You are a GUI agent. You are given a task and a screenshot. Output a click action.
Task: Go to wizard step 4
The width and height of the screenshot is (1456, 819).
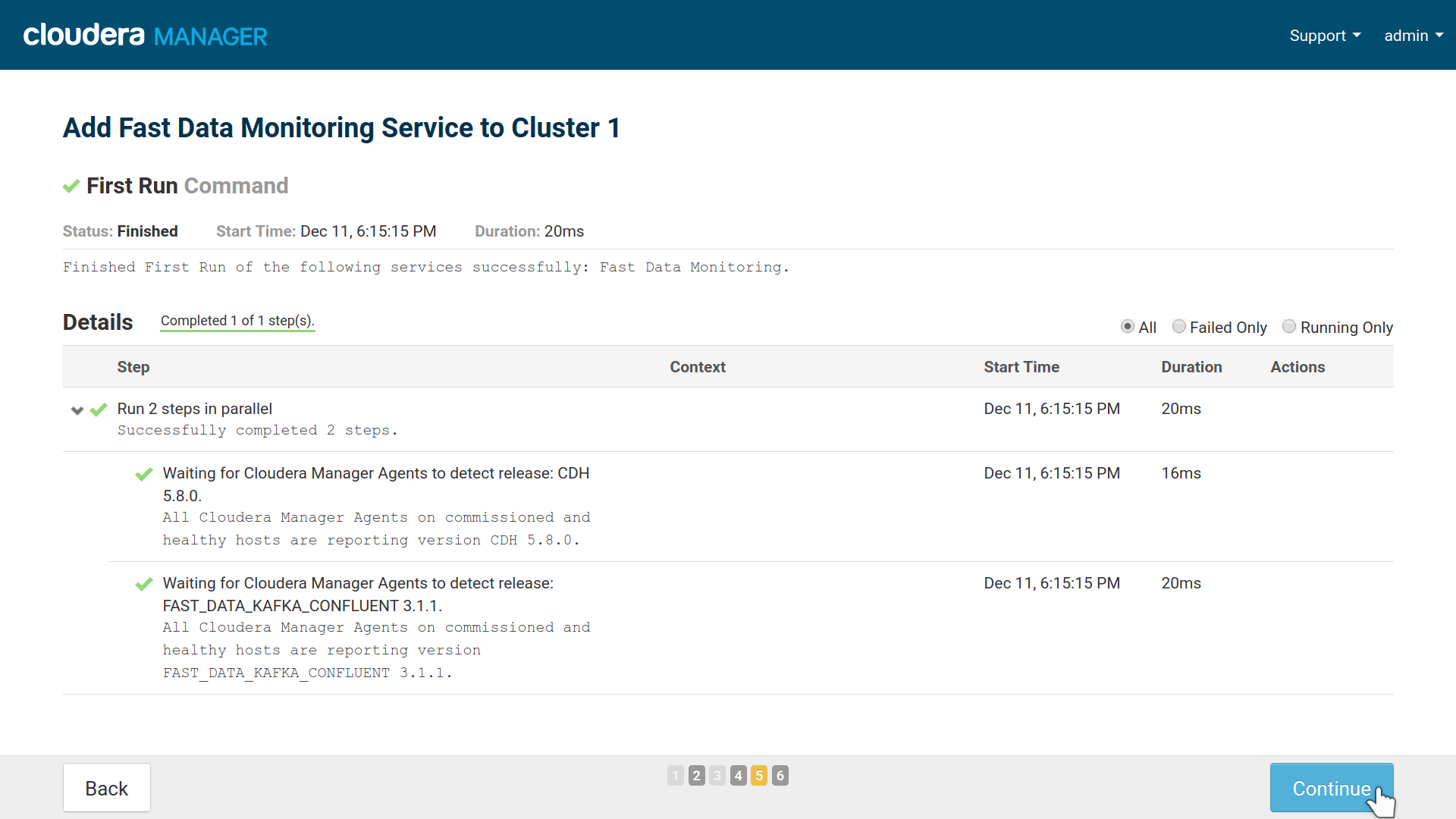(738, 775)
